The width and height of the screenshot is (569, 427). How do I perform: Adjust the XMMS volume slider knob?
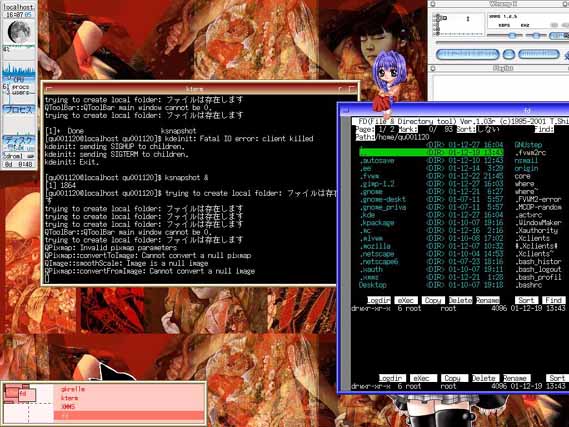(512, 35)
